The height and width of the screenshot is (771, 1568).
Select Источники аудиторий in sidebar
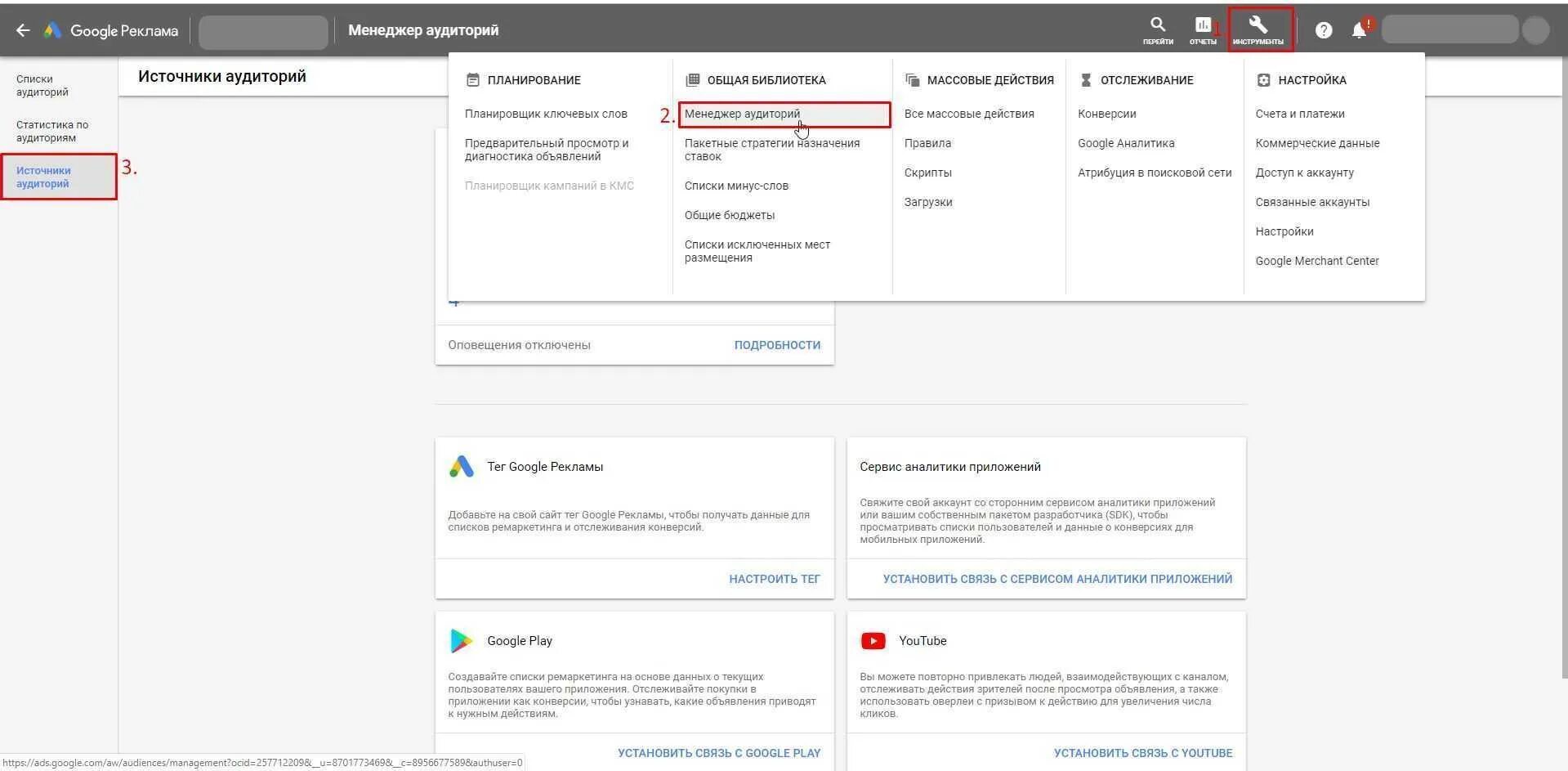[59, 177]
